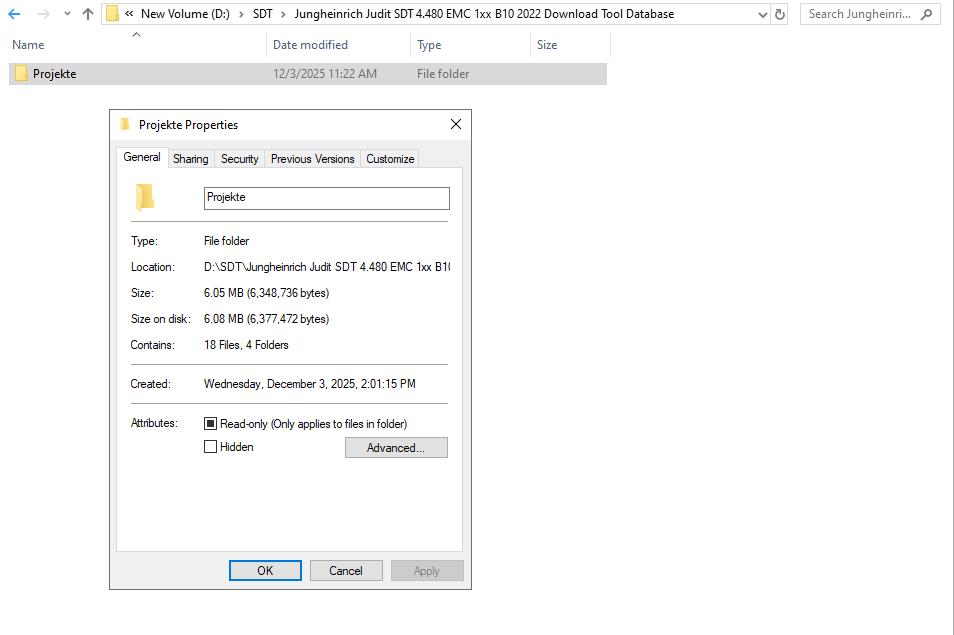Open the recent locations dropdown arrow
Viewport: 954px width, 635px height.
click(67, 14)
